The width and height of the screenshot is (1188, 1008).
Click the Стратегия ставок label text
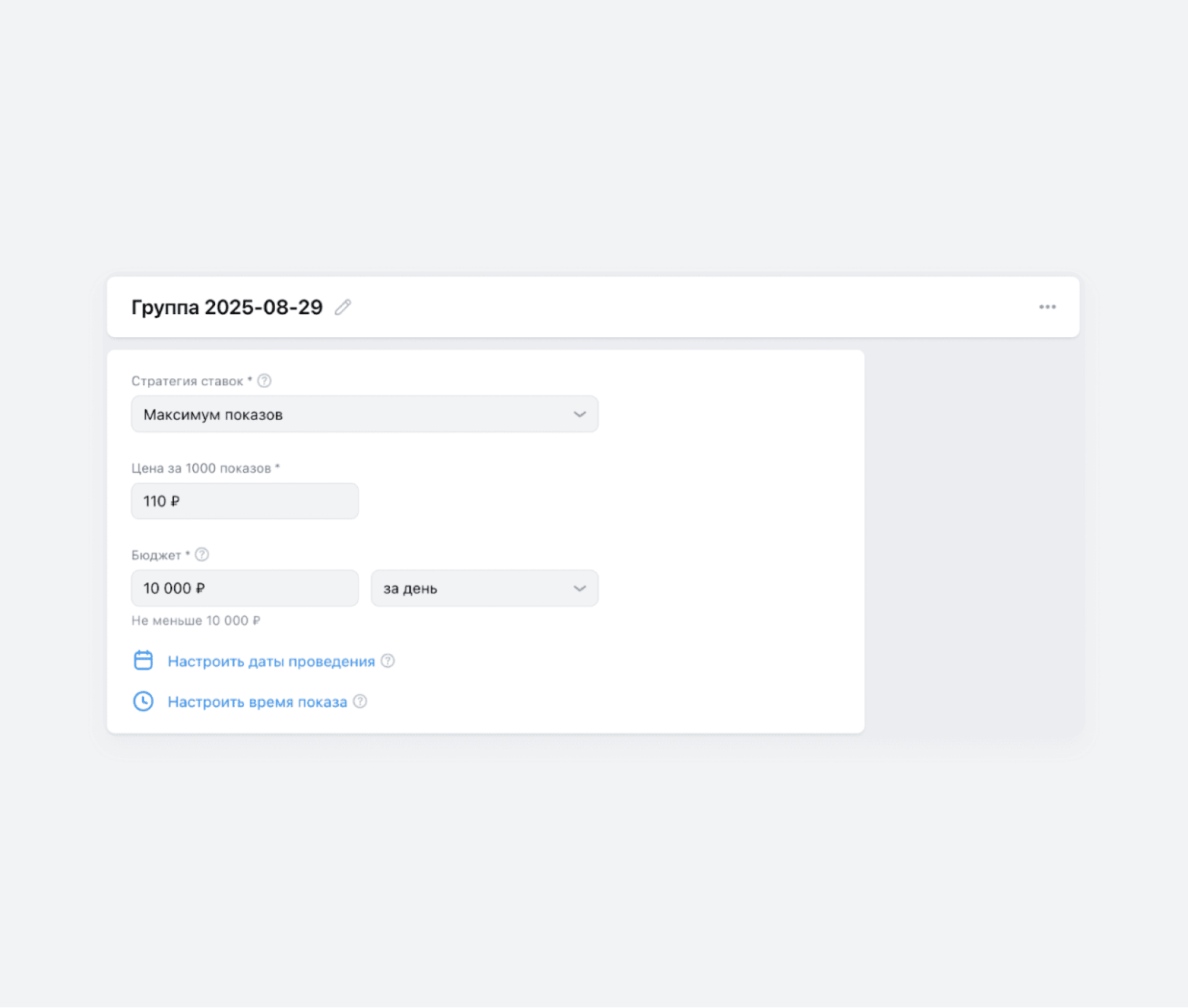(x=187, y=382)
